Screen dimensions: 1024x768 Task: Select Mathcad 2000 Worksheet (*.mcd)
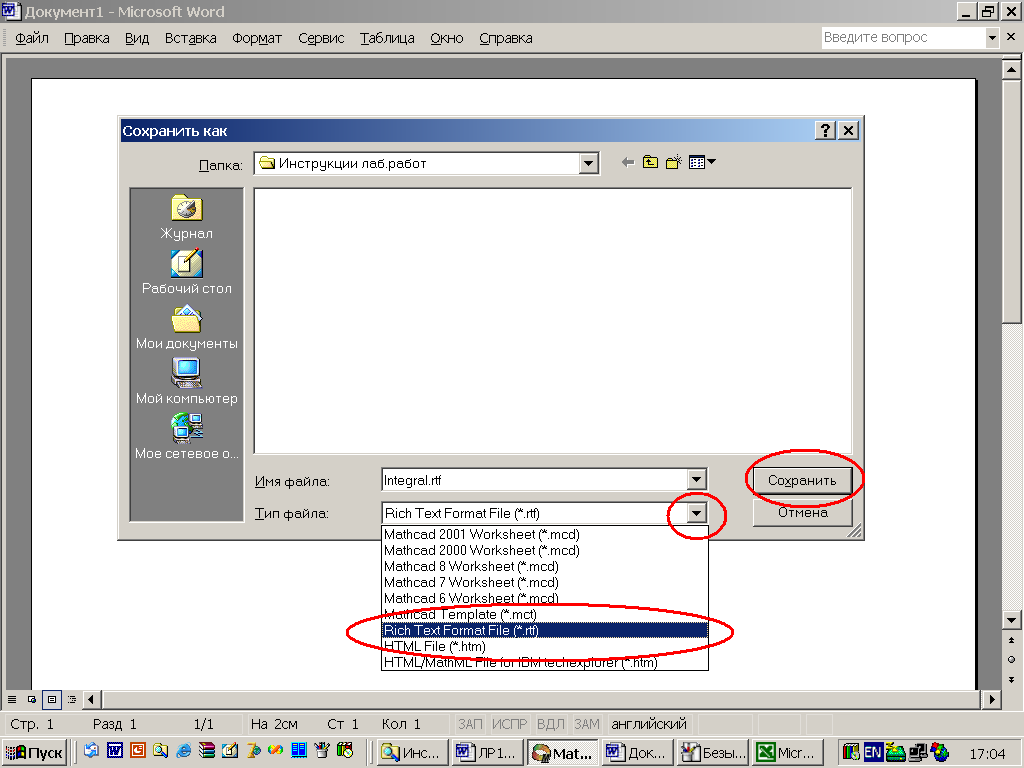tap(545, 551)
